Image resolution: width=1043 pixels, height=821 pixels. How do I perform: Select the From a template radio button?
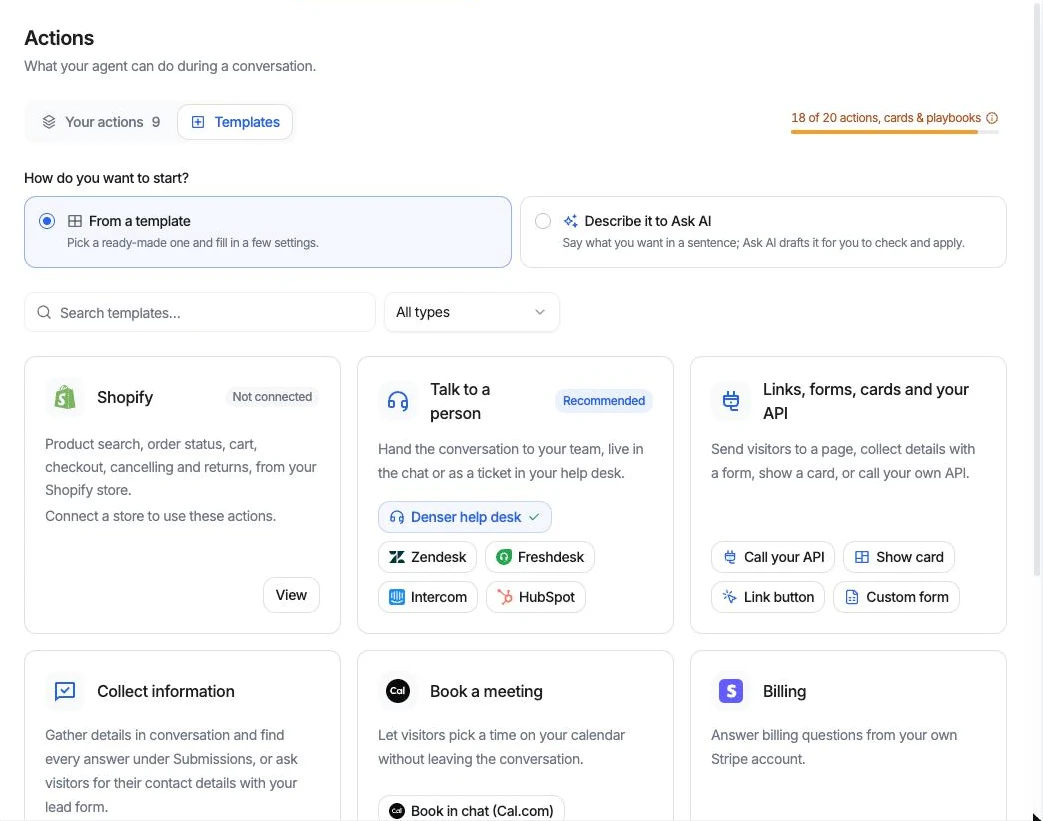pos(47,221)
